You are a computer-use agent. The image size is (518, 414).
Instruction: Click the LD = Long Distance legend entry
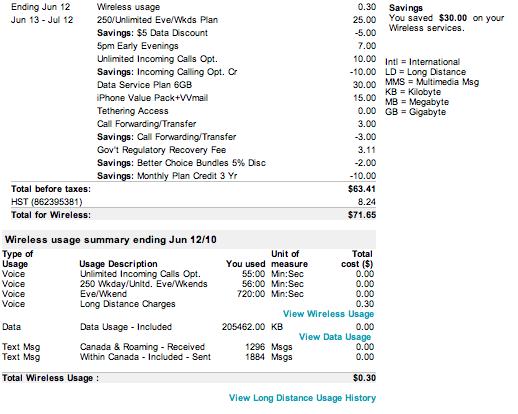425,72
